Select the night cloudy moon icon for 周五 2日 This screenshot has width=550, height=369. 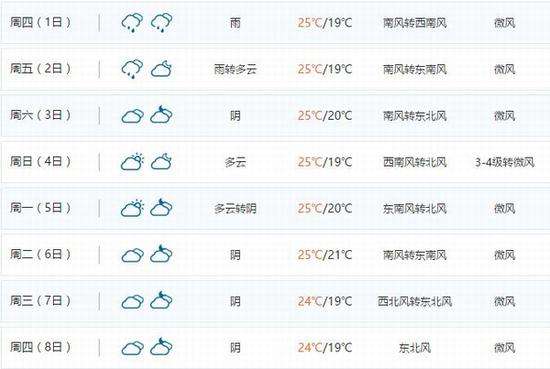tap(161, 68)
